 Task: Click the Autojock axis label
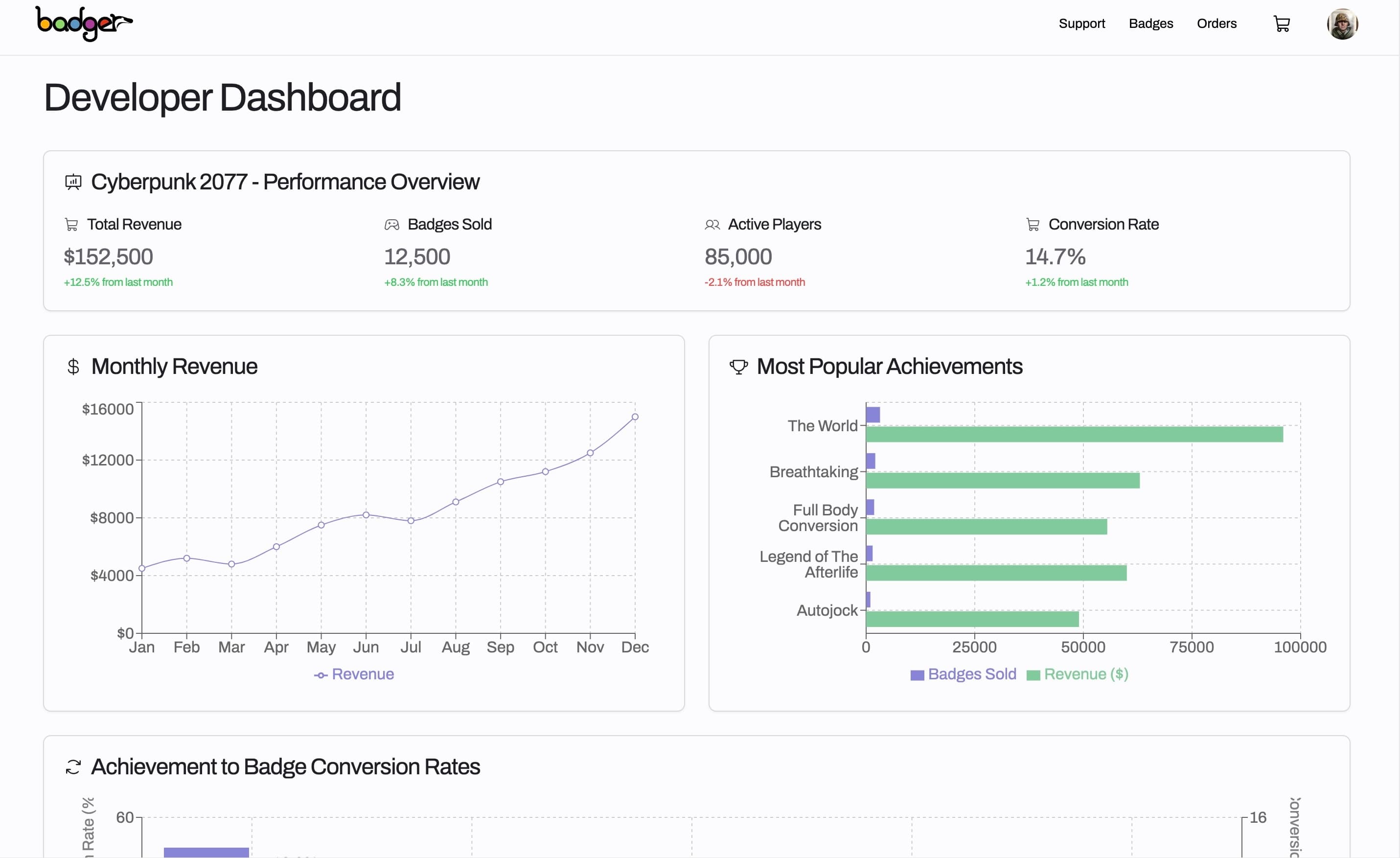click(x=826, y=611)
